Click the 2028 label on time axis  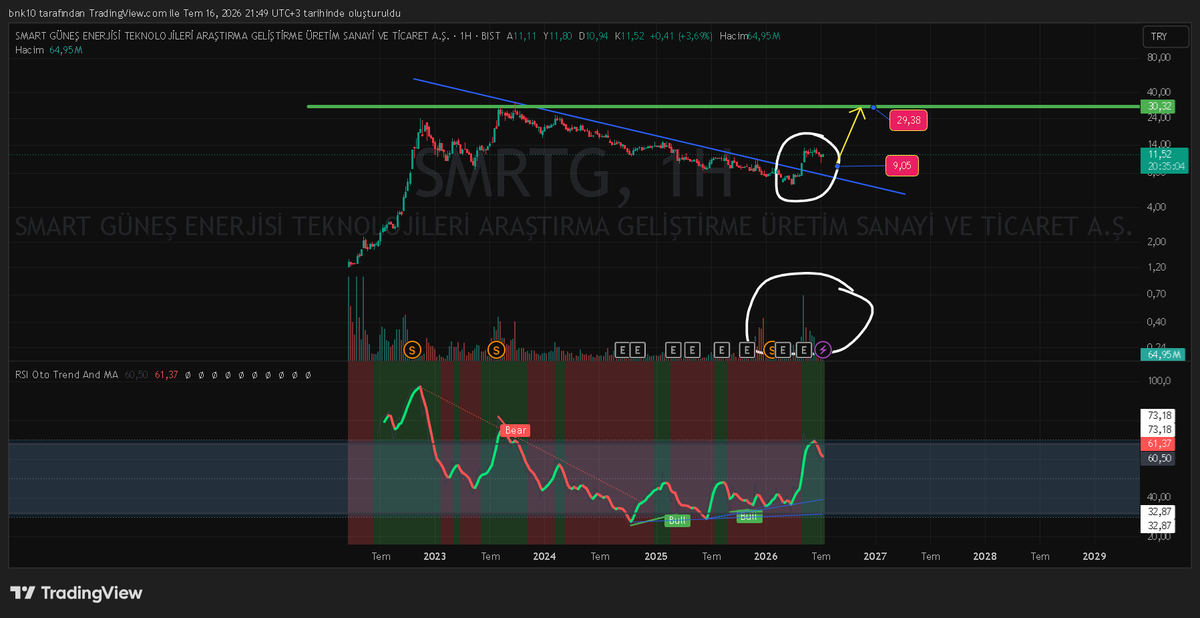click(x=985, y=555)
